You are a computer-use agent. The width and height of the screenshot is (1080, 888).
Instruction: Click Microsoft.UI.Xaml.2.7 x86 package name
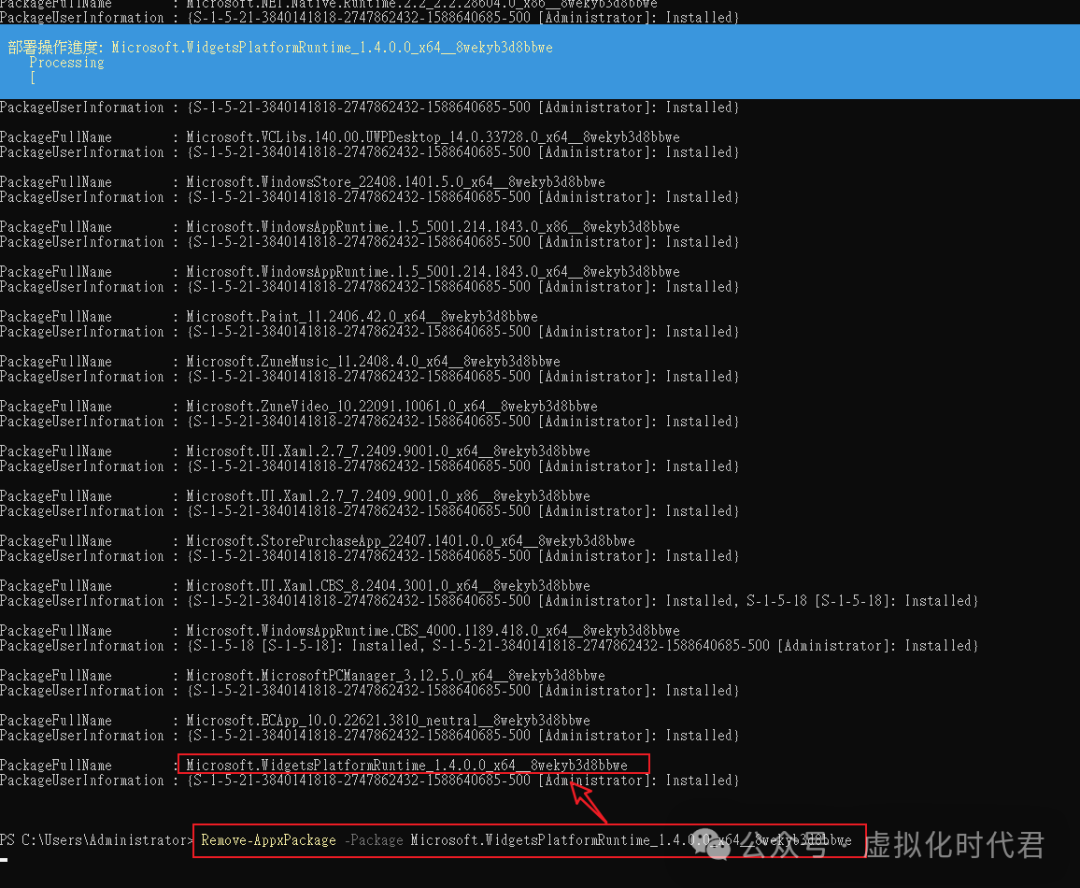click(388, 495)
